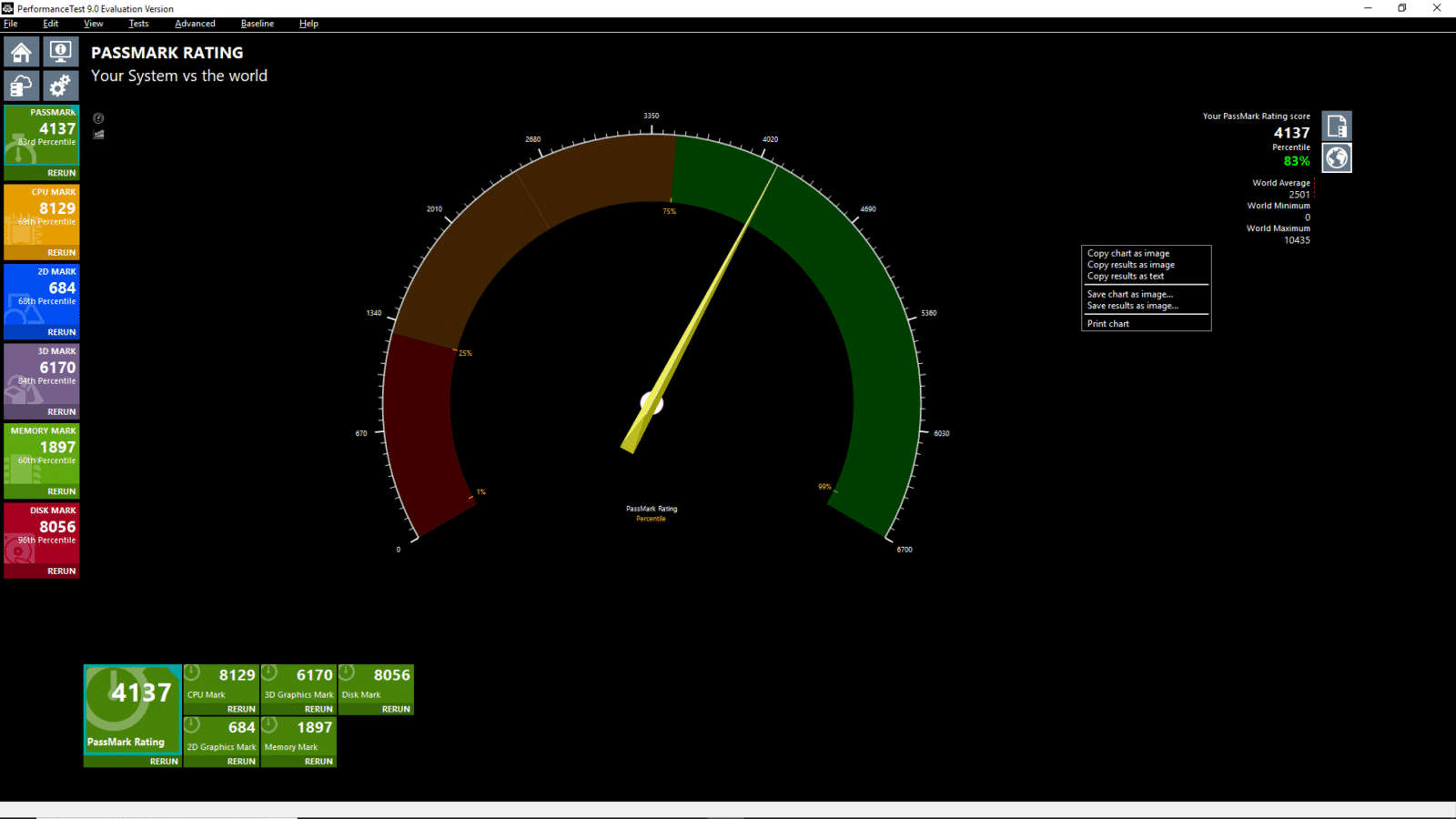This screenshot has width=1456, height=819.
Task: Choose Copy chart as image
Action: (x=1128, y=254)
